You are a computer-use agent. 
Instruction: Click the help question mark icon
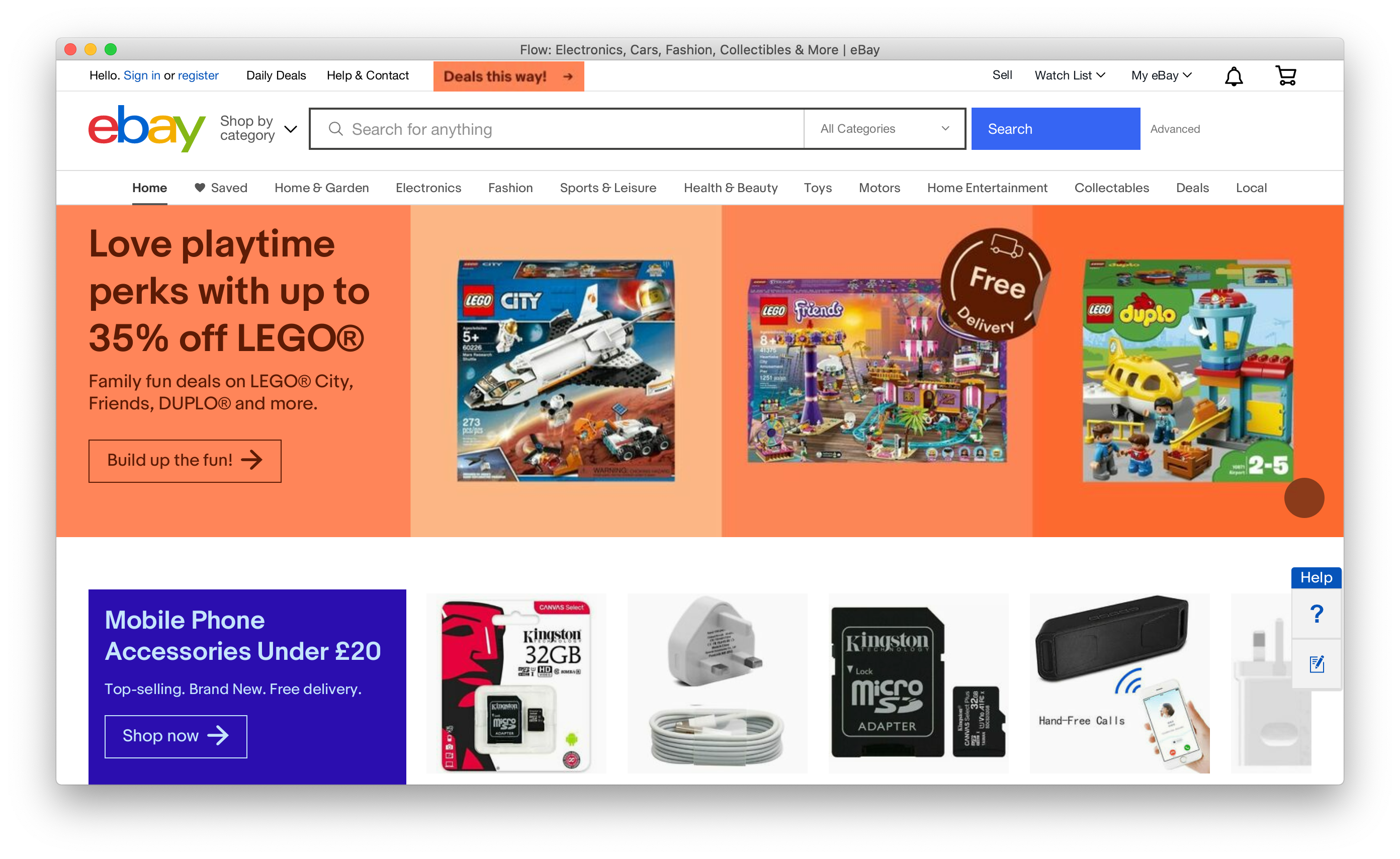click(1317, 614)
